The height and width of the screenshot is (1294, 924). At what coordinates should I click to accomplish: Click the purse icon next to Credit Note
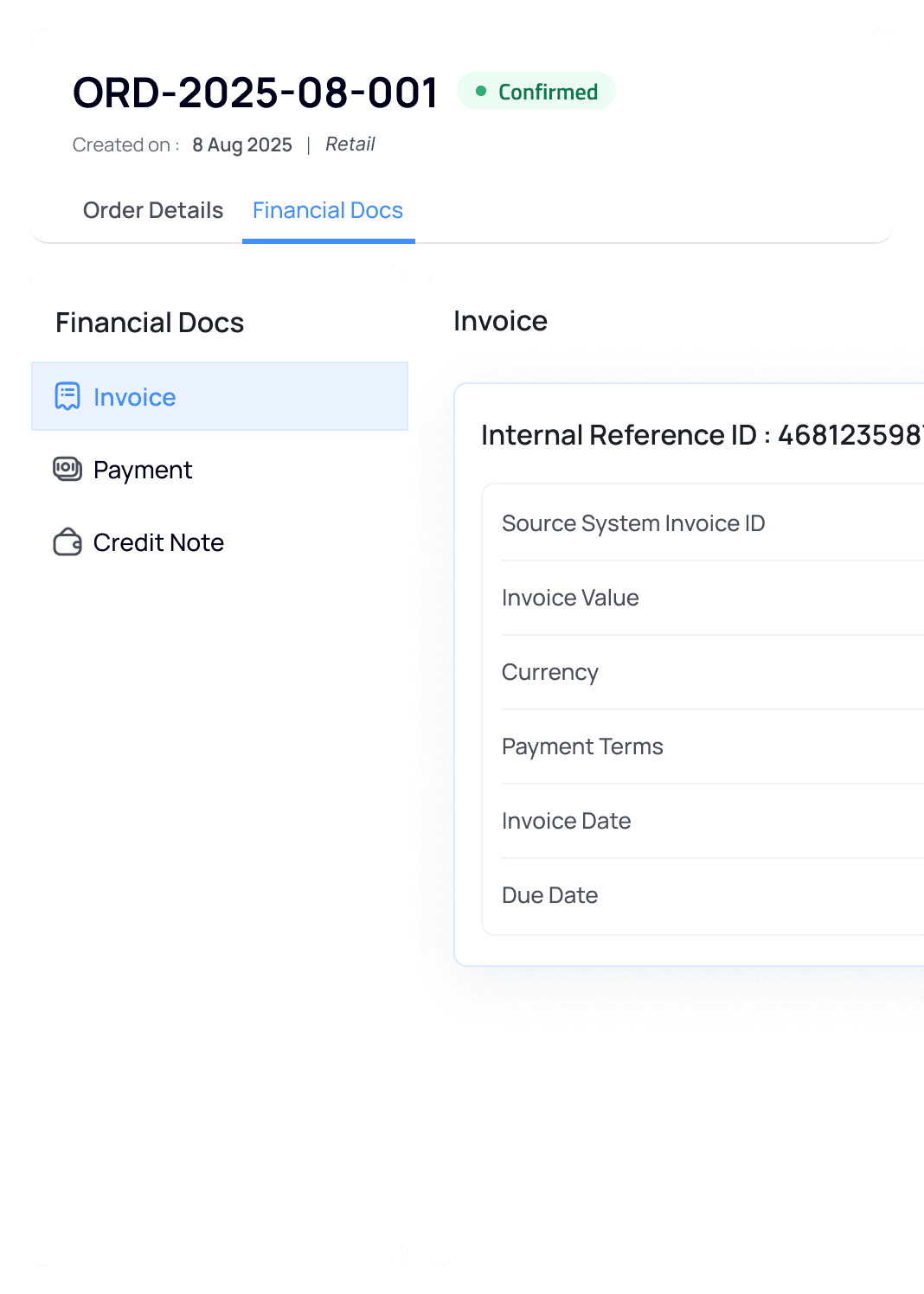coord(67,541)
